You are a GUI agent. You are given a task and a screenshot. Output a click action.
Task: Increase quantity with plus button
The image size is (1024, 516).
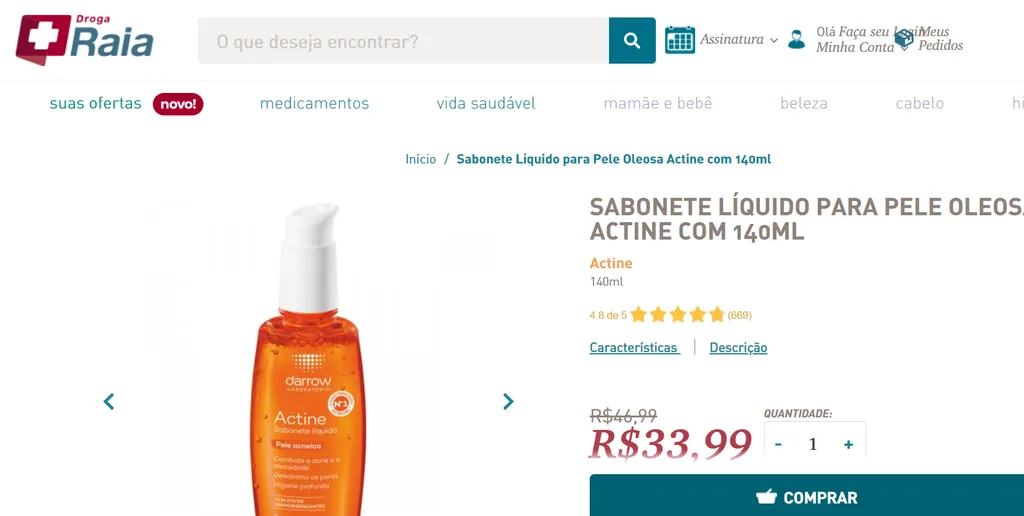pos(848,445)
